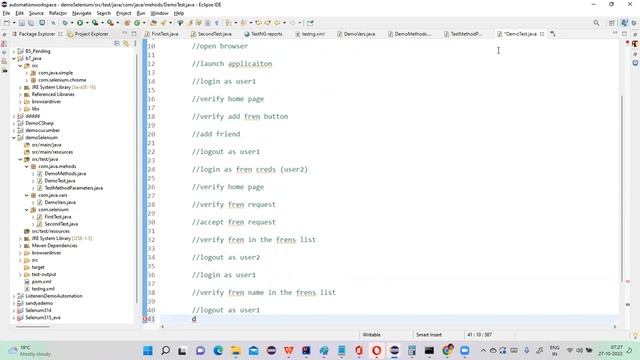Click the toolbar Search magnifier at the right

pyautogui.click(x=596, y=23)
